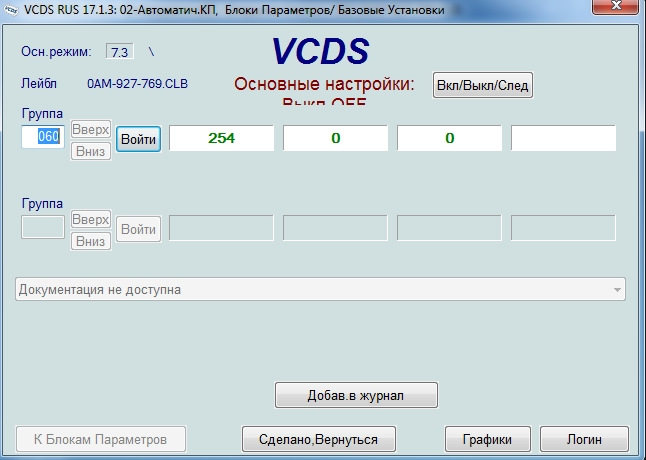Click the Логин button
The image size is (646, 460).
pyautogui.click(x=584, y=439)
